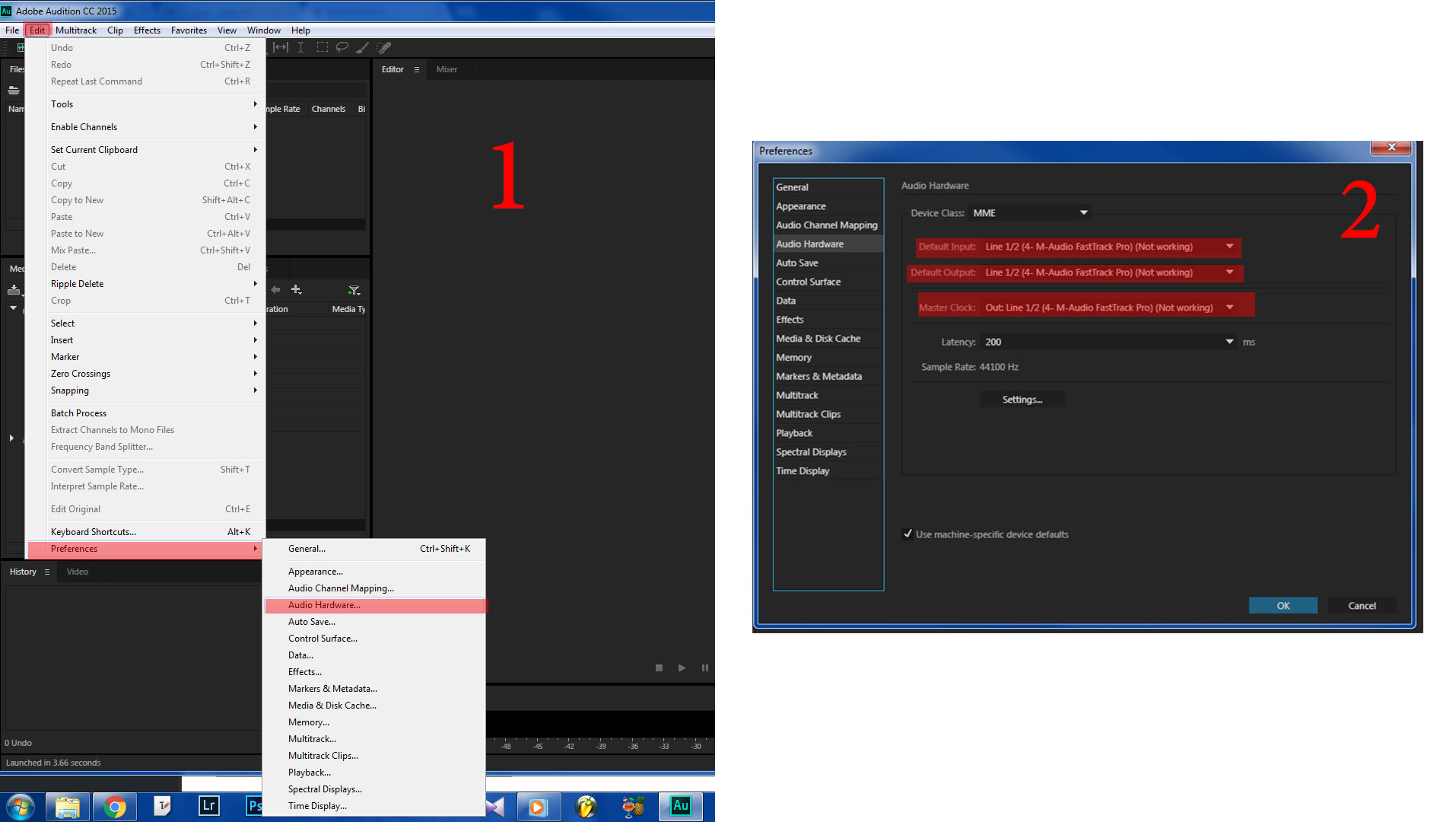This screenshot has width=1456, height=822.
Task: Close the Preferences dialog window
Action: pyautogui.click(x=1391, y=147)
